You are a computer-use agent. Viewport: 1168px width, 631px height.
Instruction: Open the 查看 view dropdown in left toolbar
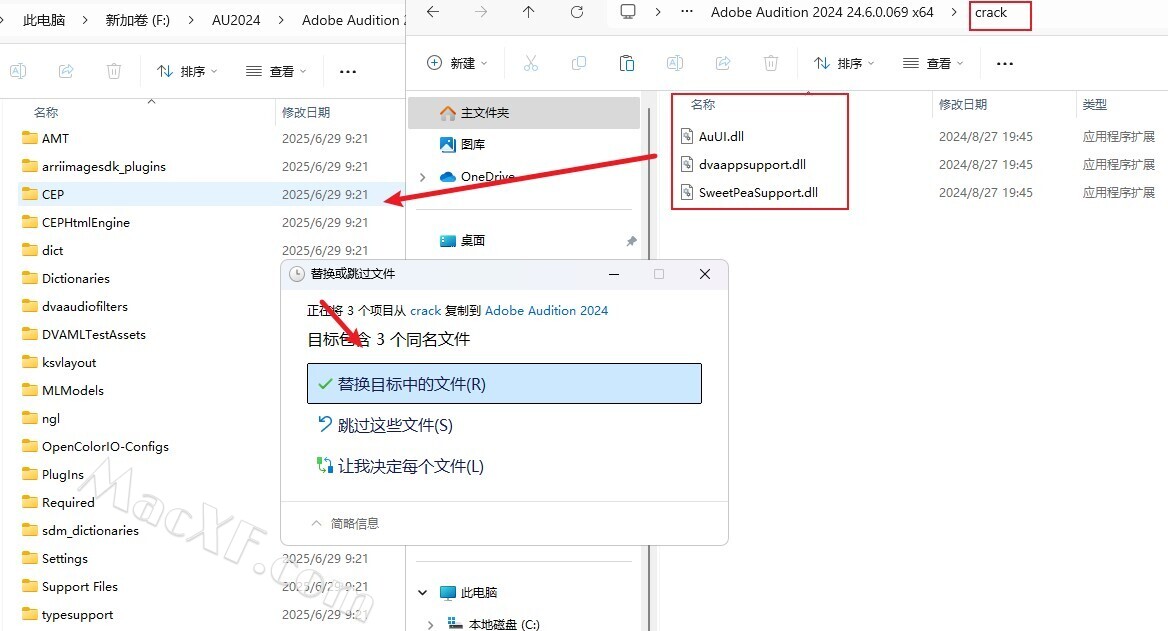click(x=276, y=72)
